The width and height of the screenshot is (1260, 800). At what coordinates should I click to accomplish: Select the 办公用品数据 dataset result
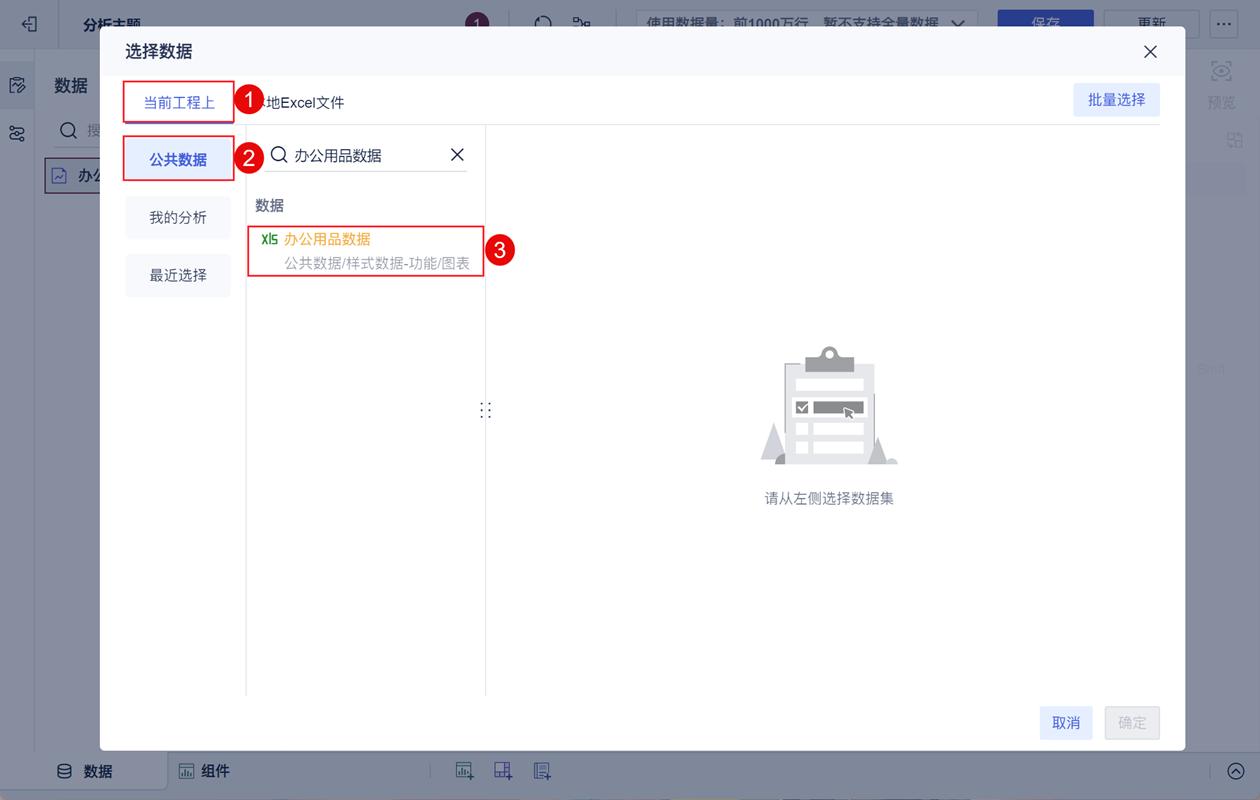(x=365, y=251)
